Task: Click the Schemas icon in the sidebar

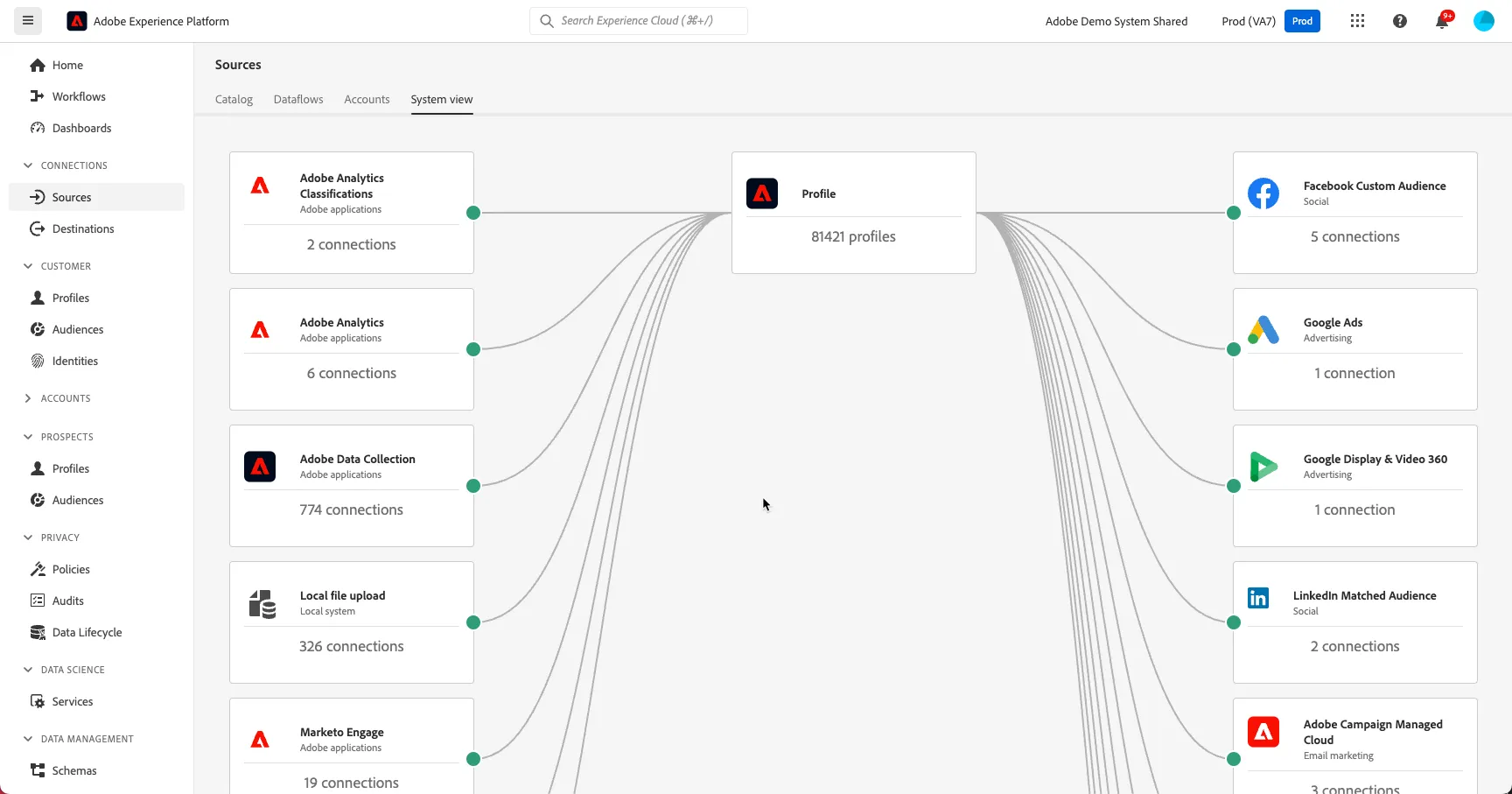Action: click(x=38, y=770)
